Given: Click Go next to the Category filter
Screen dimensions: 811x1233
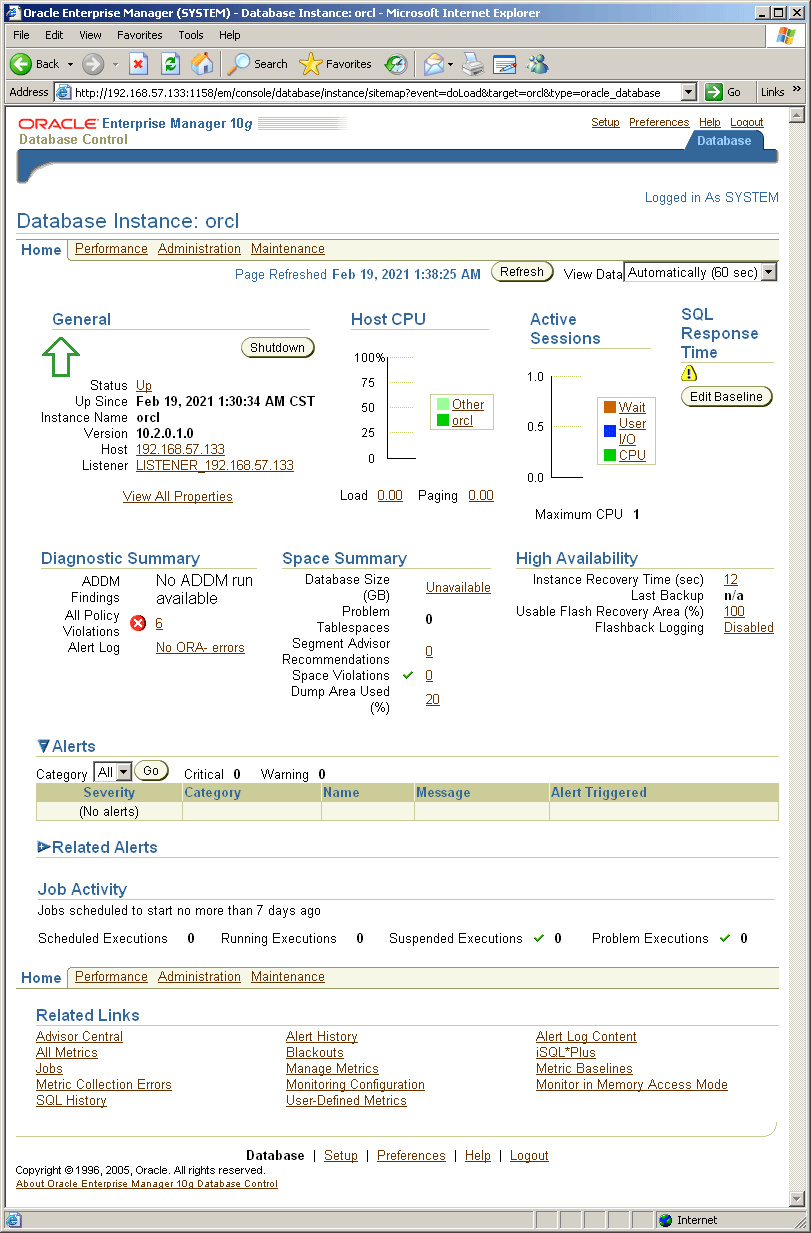Looking at the screenshot, I should (x=151, y=771).
